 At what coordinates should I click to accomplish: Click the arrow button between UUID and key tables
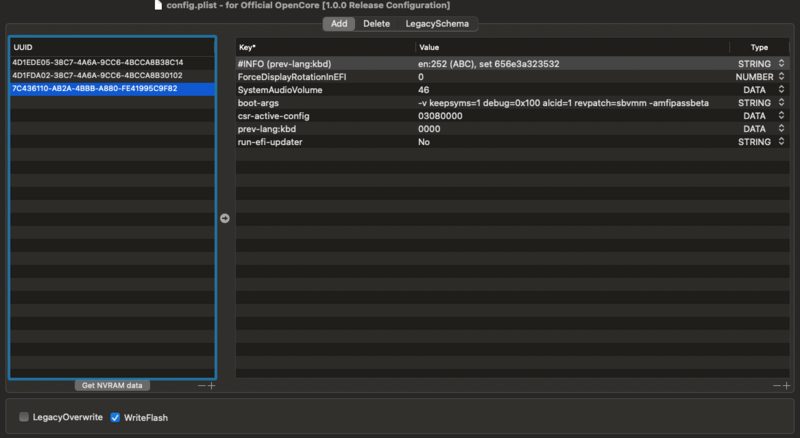(x=224, y=217)
